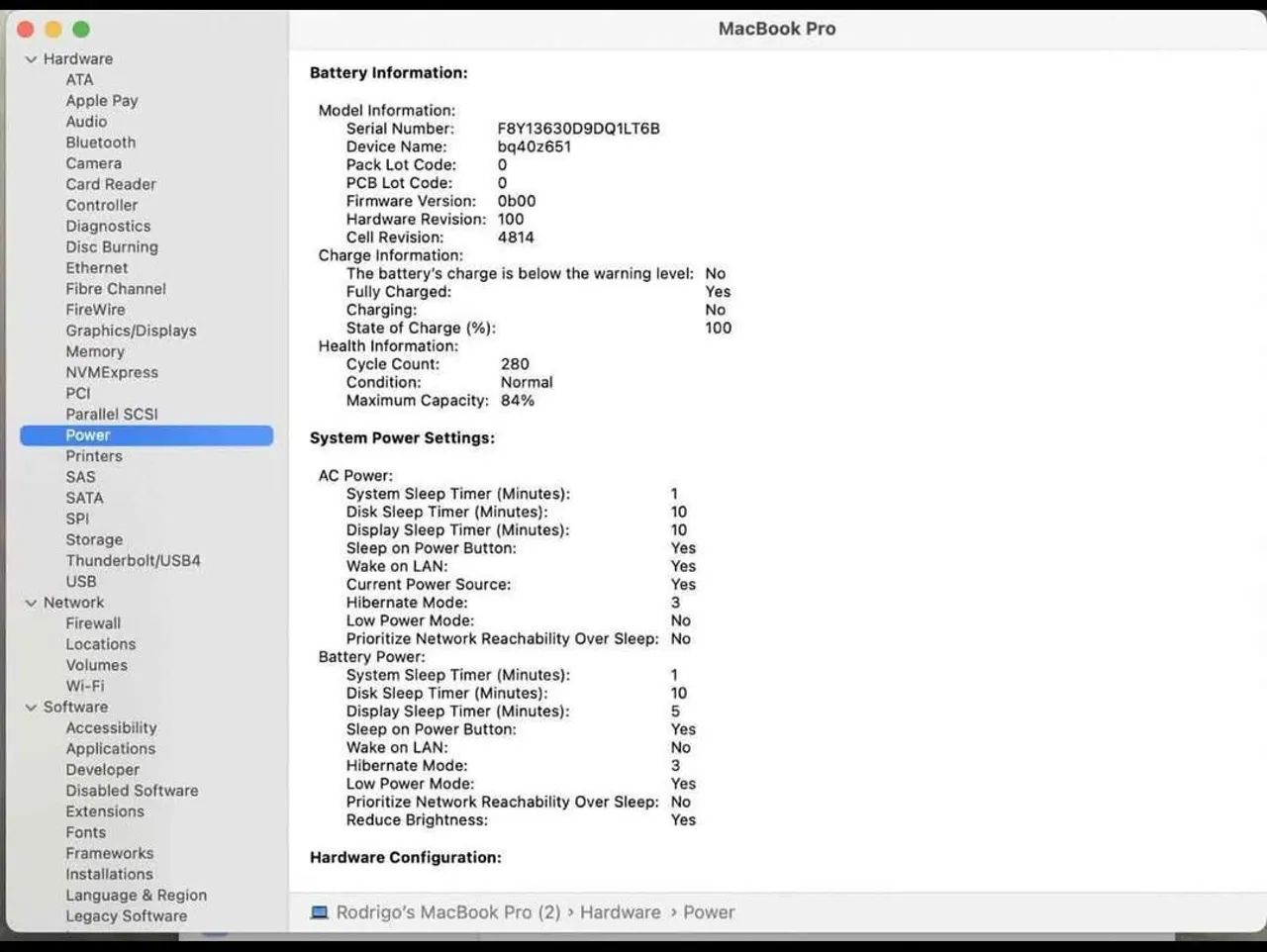
Task: Click the System Power Settings heading
Action: [x=402, y=438]
